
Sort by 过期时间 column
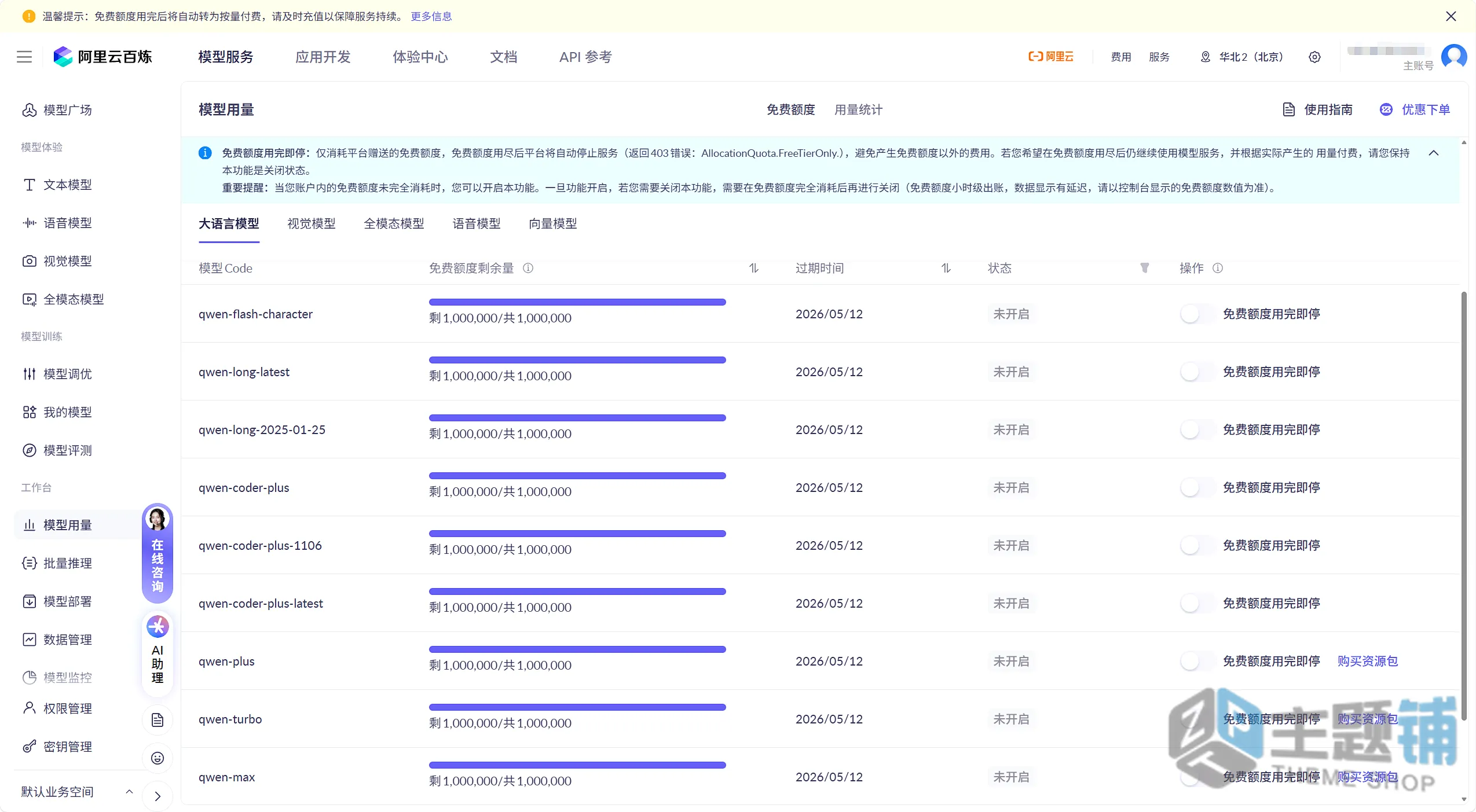pyautogui.click(x=946, y=268)
